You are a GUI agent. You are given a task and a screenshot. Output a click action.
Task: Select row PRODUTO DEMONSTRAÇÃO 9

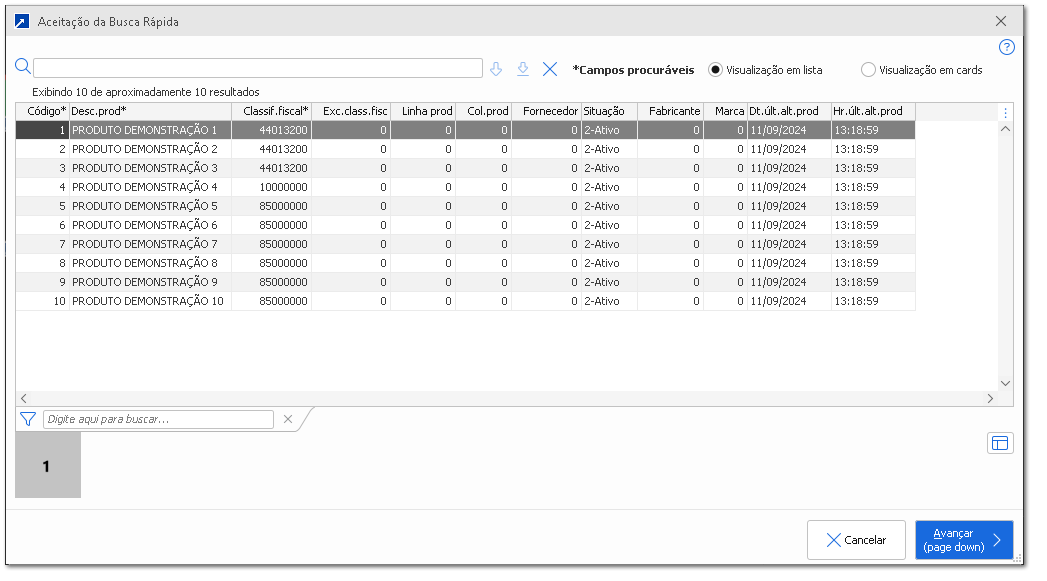tap(465, 282)
